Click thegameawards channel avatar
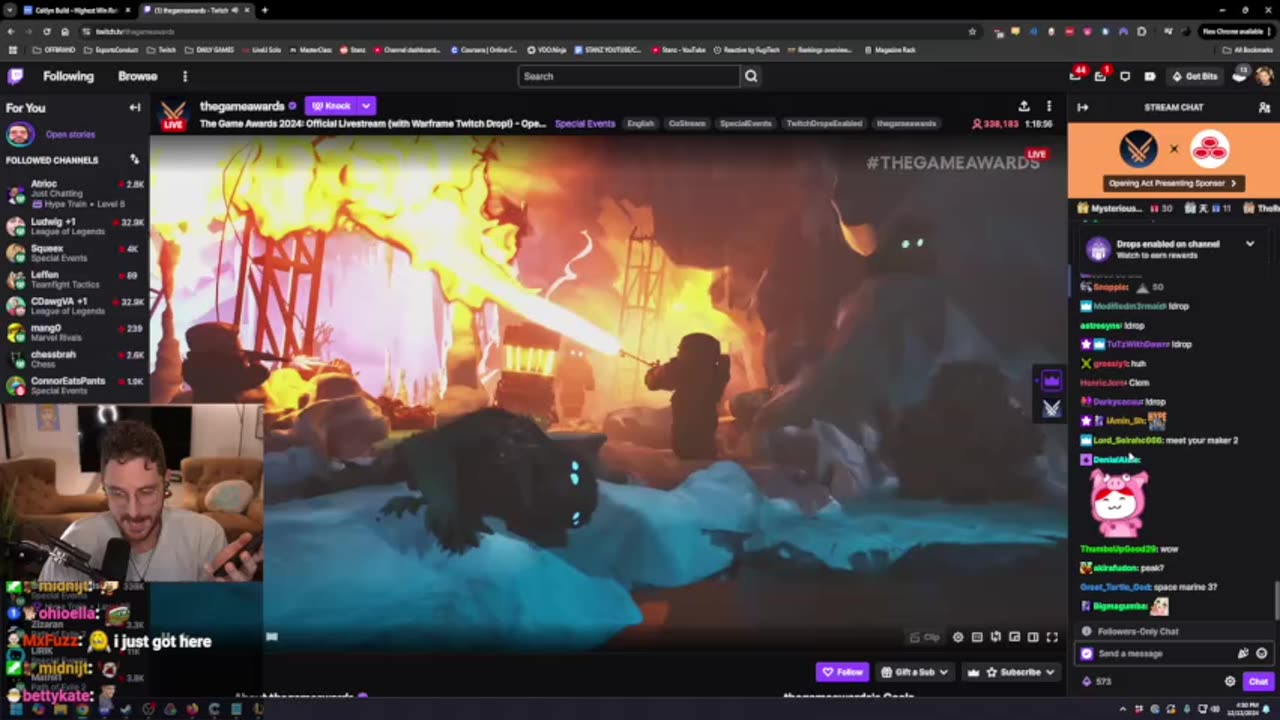1280x720 pixels. [173, 113]
